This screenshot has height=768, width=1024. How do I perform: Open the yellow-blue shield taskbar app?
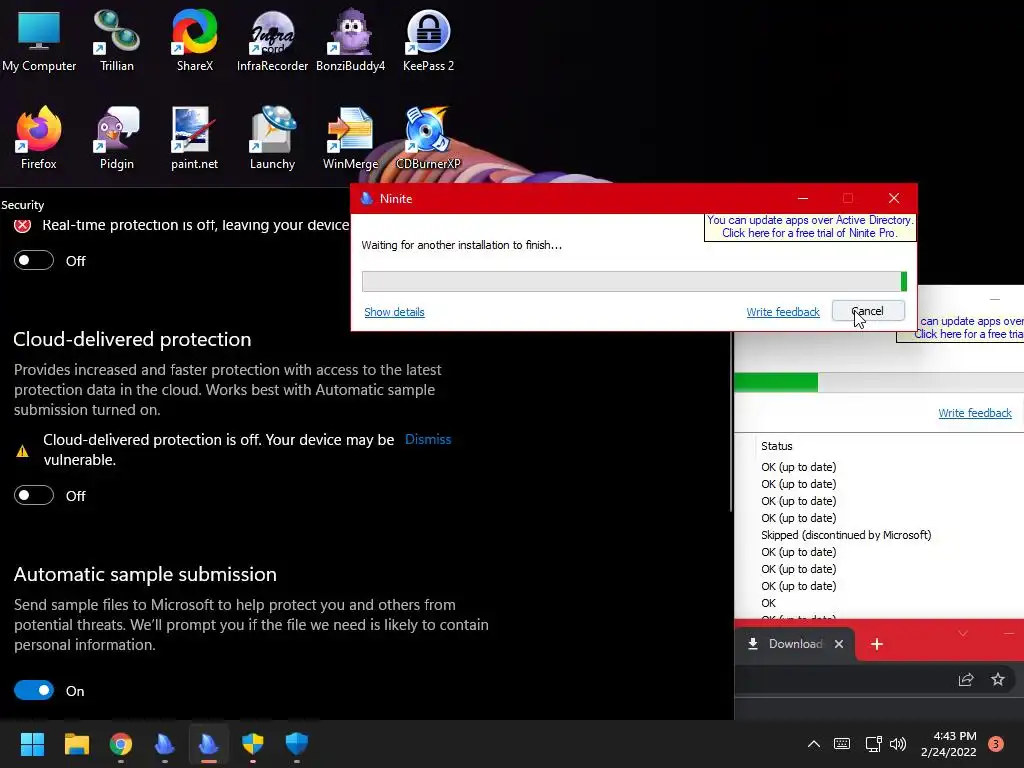click(x=253, y=743)
